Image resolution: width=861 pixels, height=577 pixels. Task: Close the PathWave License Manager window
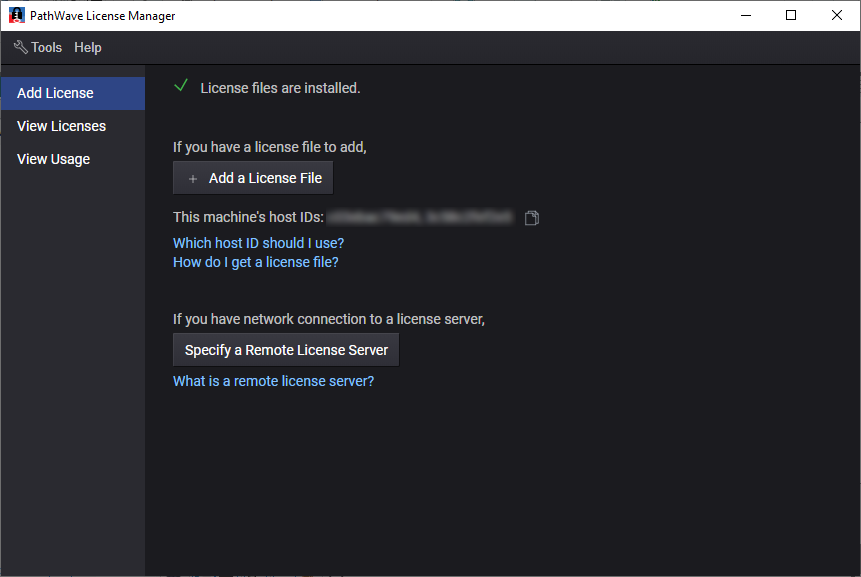pos(837,15)
